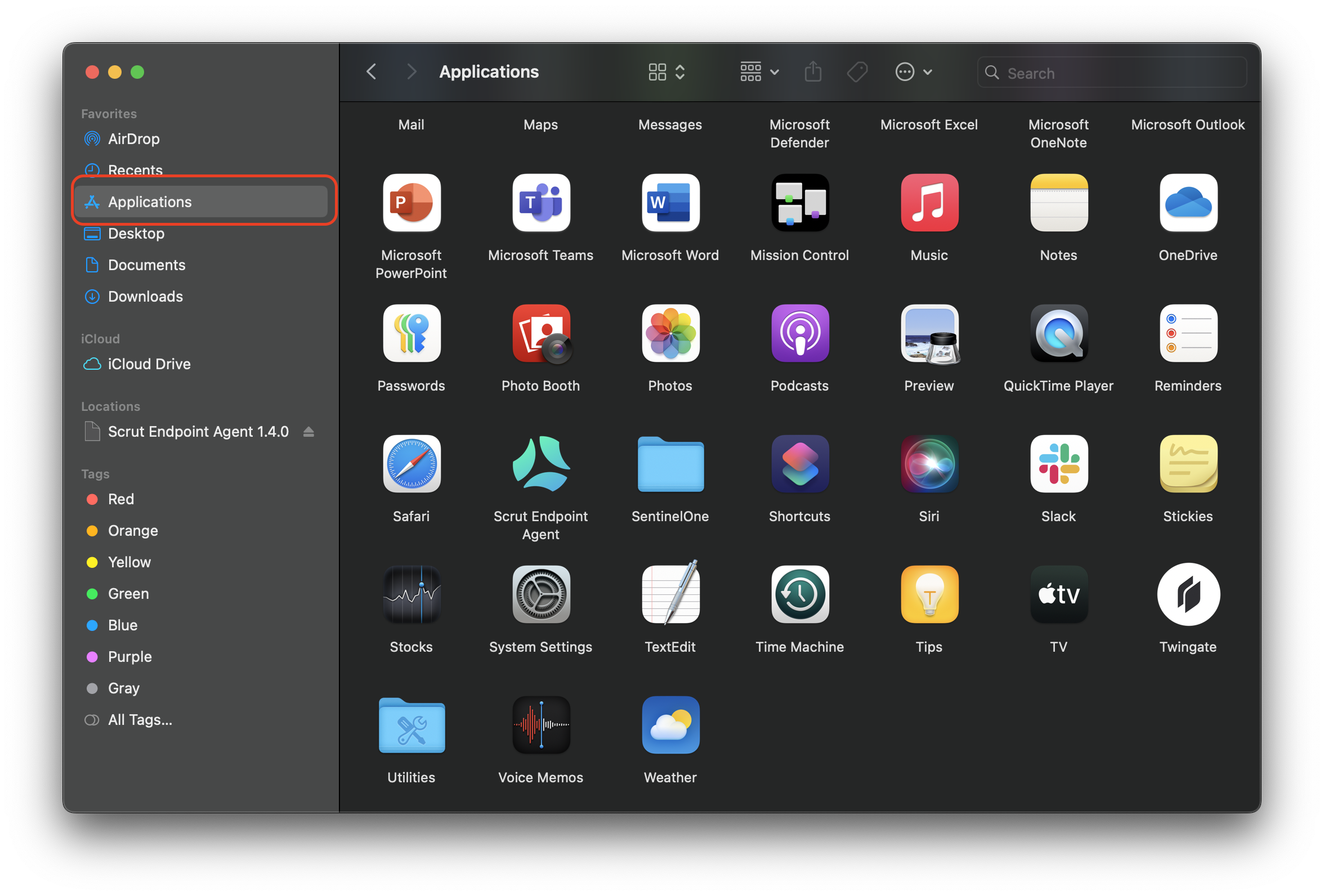Screen dimensions: 1324x896
Task: Select the Gray tag
Action: [200, 688]
